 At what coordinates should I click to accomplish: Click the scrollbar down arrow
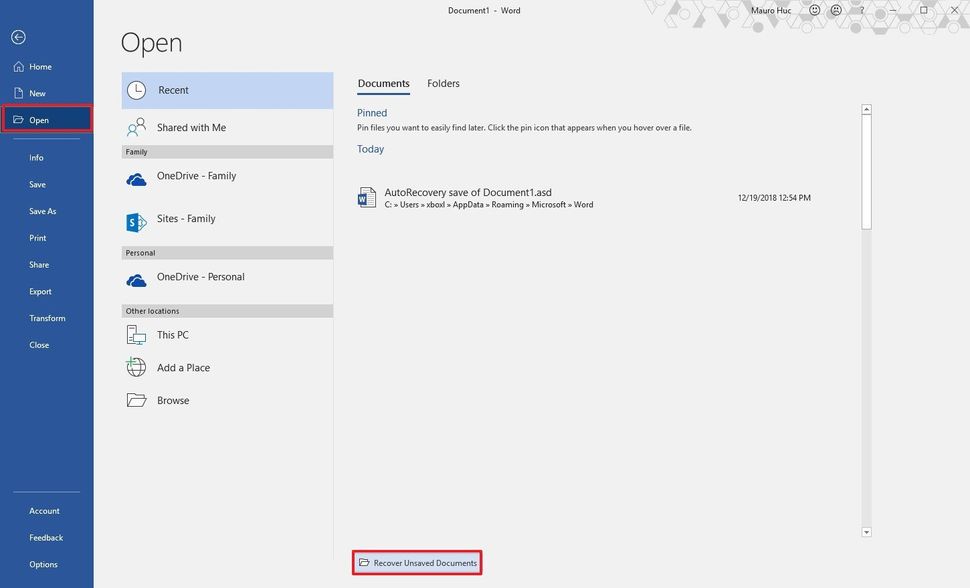pos(868,533)
